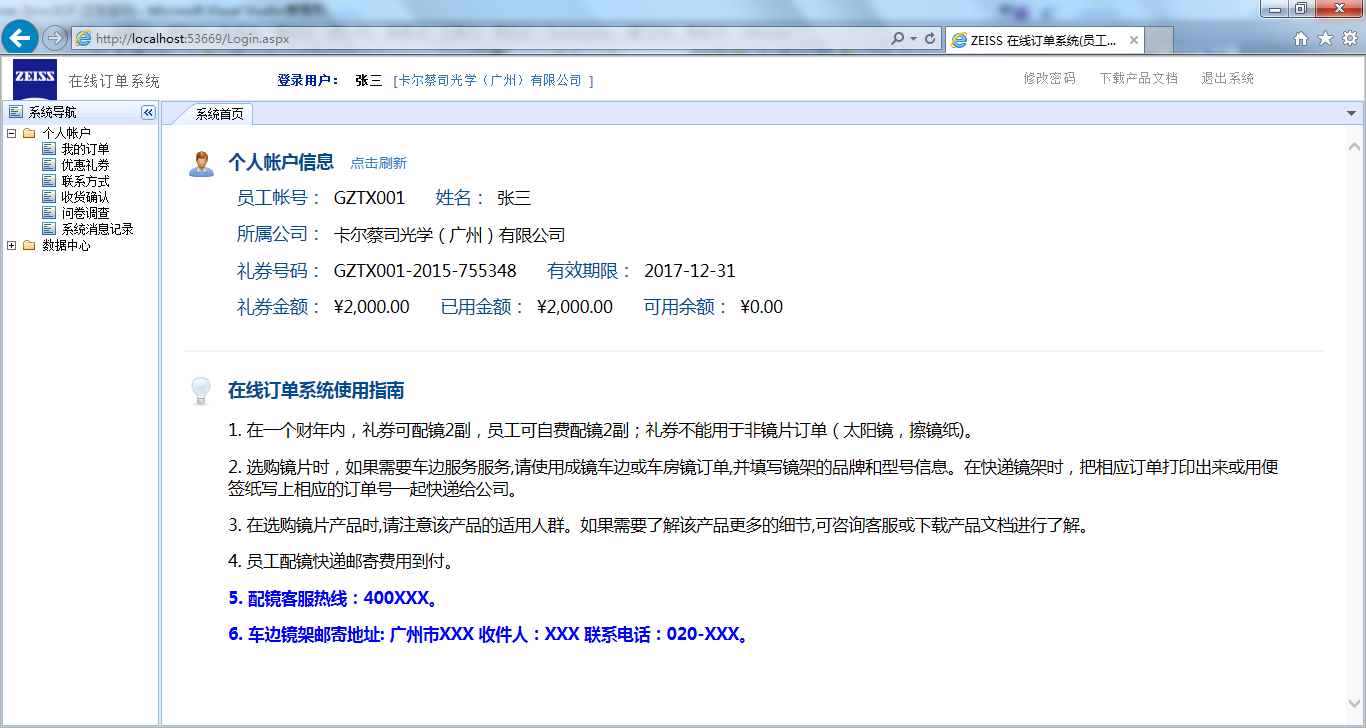Click the localhost URL address field
The width and height of the screenshot is (1366, 728).
click(x=480, y=39)
